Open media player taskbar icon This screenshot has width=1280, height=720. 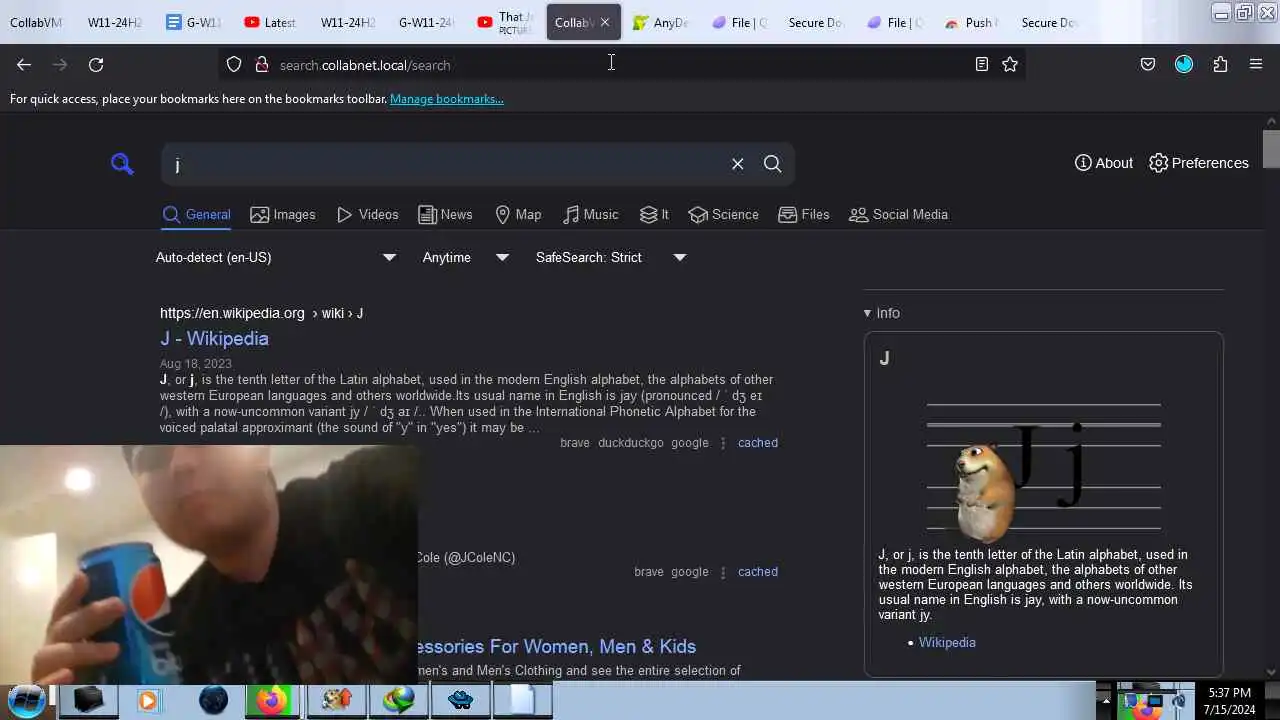pos(148,701)
